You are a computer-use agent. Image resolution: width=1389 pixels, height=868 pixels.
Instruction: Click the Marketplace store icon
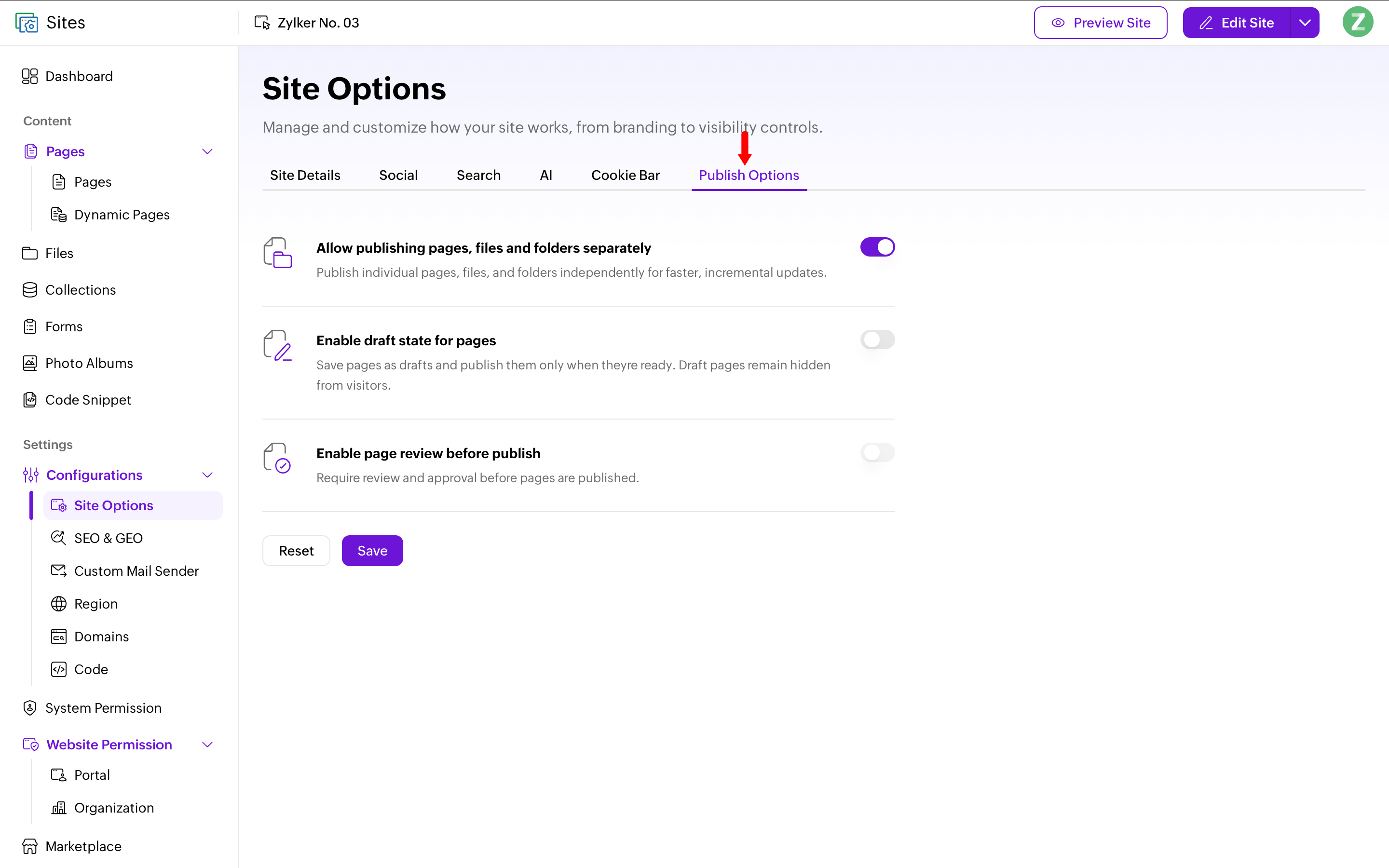pos(30,846)
